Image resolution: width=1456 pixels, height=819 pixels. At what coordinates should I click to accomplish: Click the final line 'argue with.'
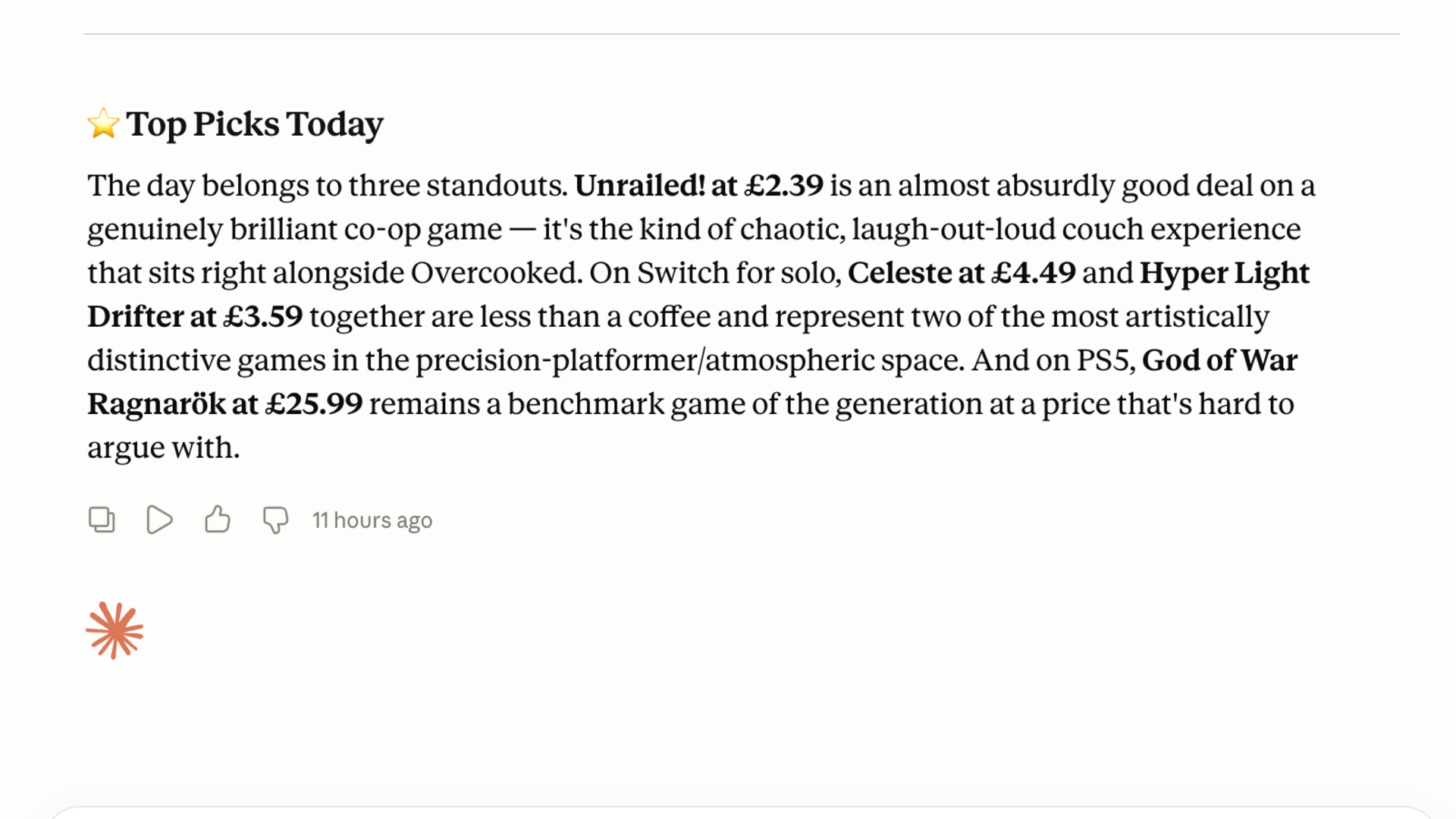pos(164,448)
